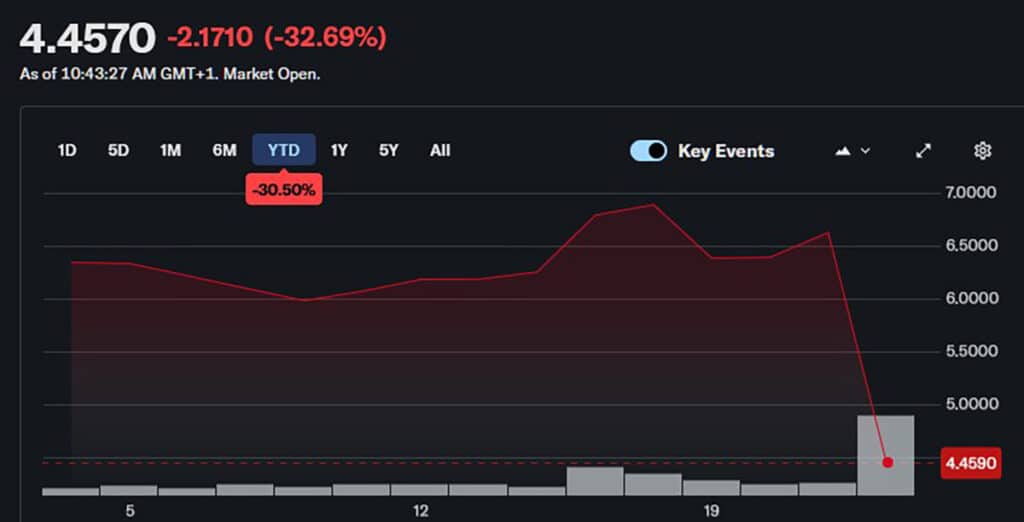The height and width of the screenshot is (522, 1024).
Task: Click the (-32.69%) percent change
Action: pyautogui.click(x=325, y=38)
